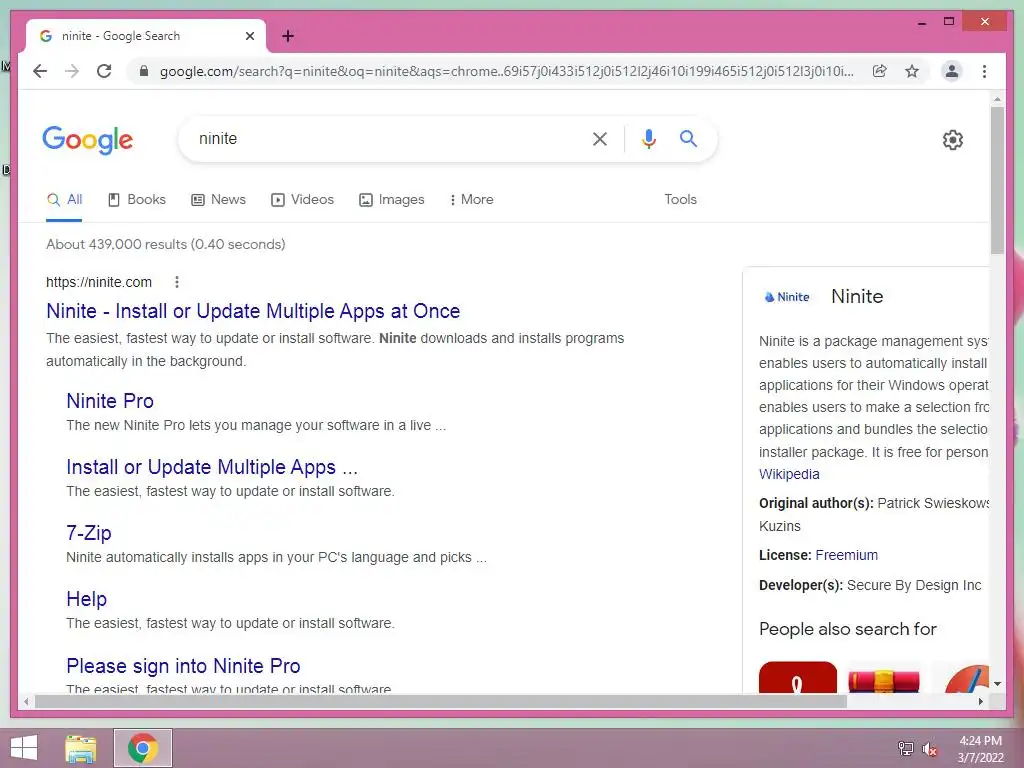Image resolution: width=1024 pixels, height=768 pixels.
Task: Open Chrome's three-dot menu
Action: click(x=984, y=71)
